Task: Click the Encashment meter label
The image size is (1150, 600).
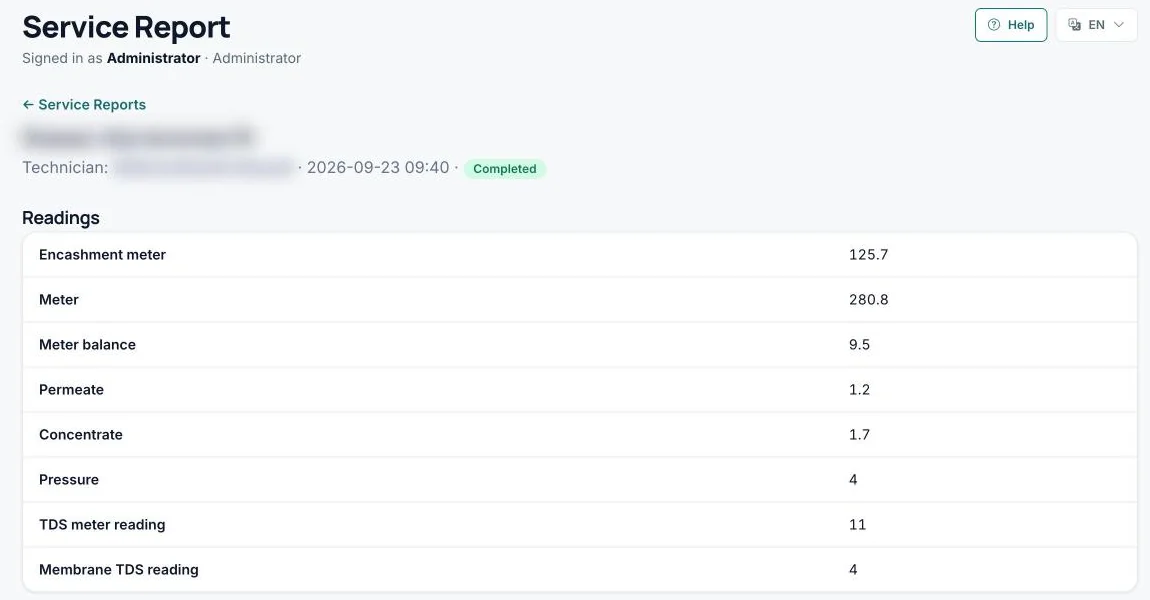Action: pyautogui.click(x=102, y=255)
